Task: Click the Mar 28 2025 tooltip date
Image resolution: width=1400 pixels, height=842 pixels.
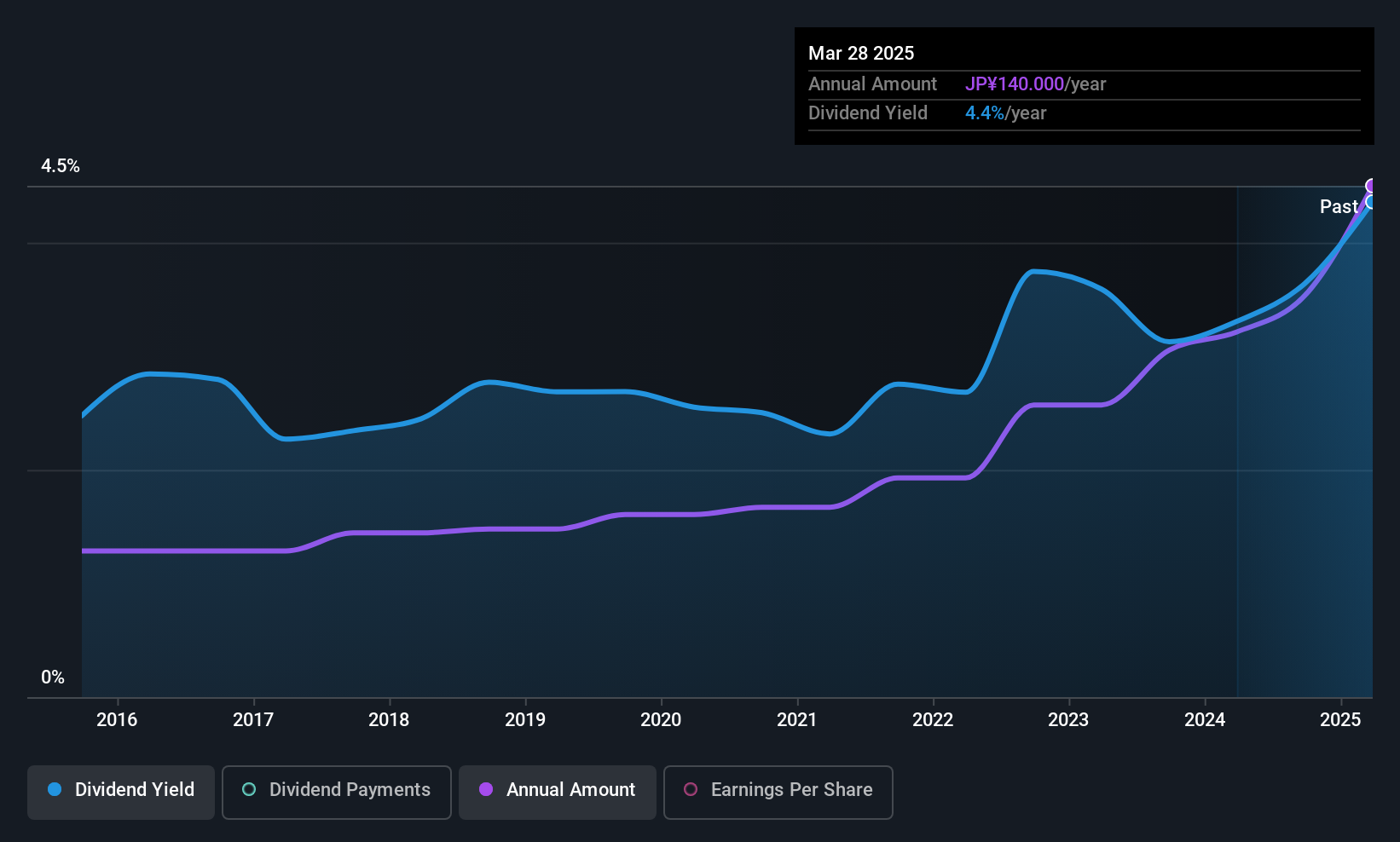Action: tap(861, 53)
